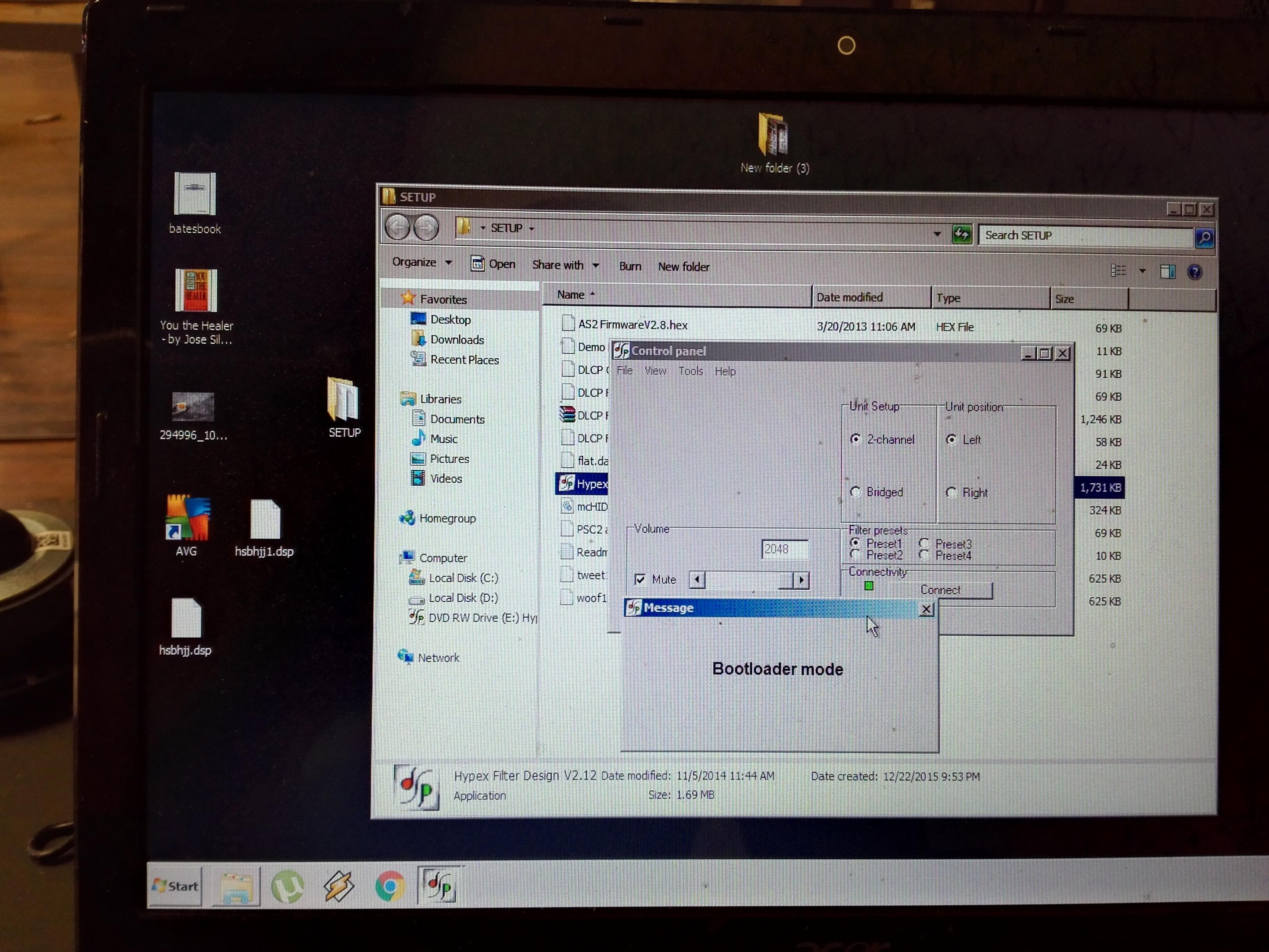1269x952 pixels.
Task: Open the Control panel Tools menu
Action: (690, 371)
